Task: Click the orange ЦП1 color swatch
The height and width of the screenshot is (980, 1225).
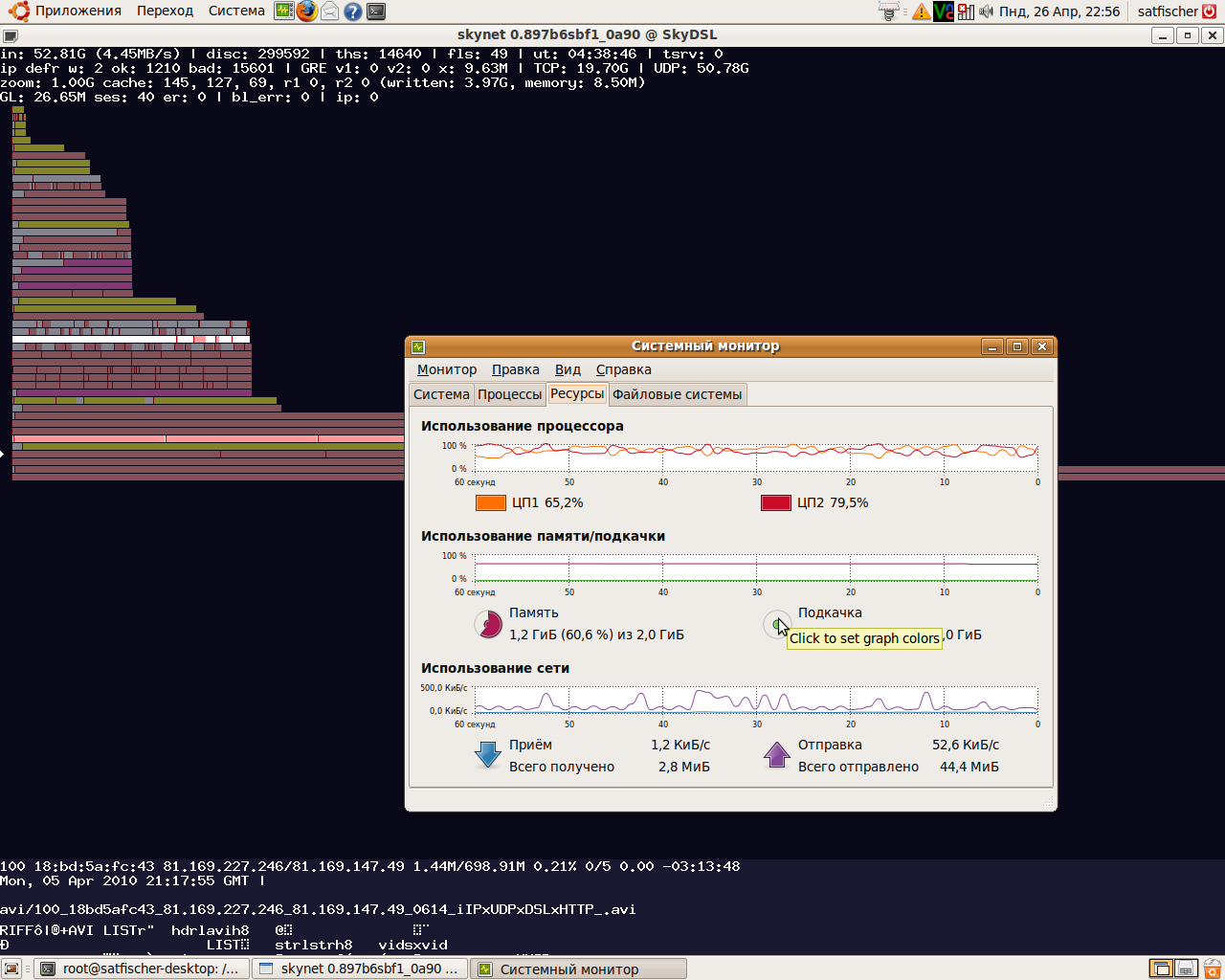Action: 490,502
